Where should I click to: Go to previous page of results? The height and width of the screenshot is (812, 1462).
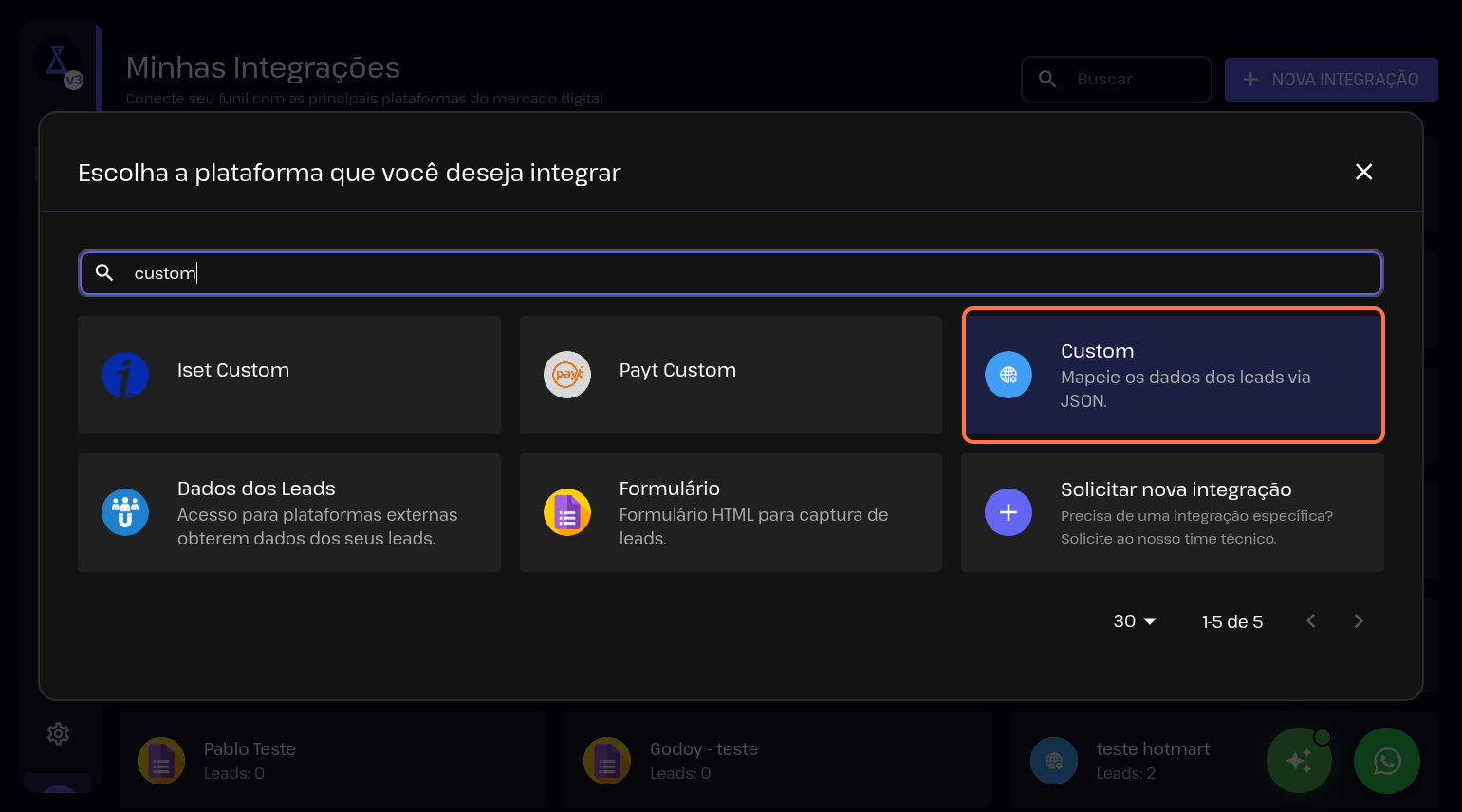(x=1311, y=621)
